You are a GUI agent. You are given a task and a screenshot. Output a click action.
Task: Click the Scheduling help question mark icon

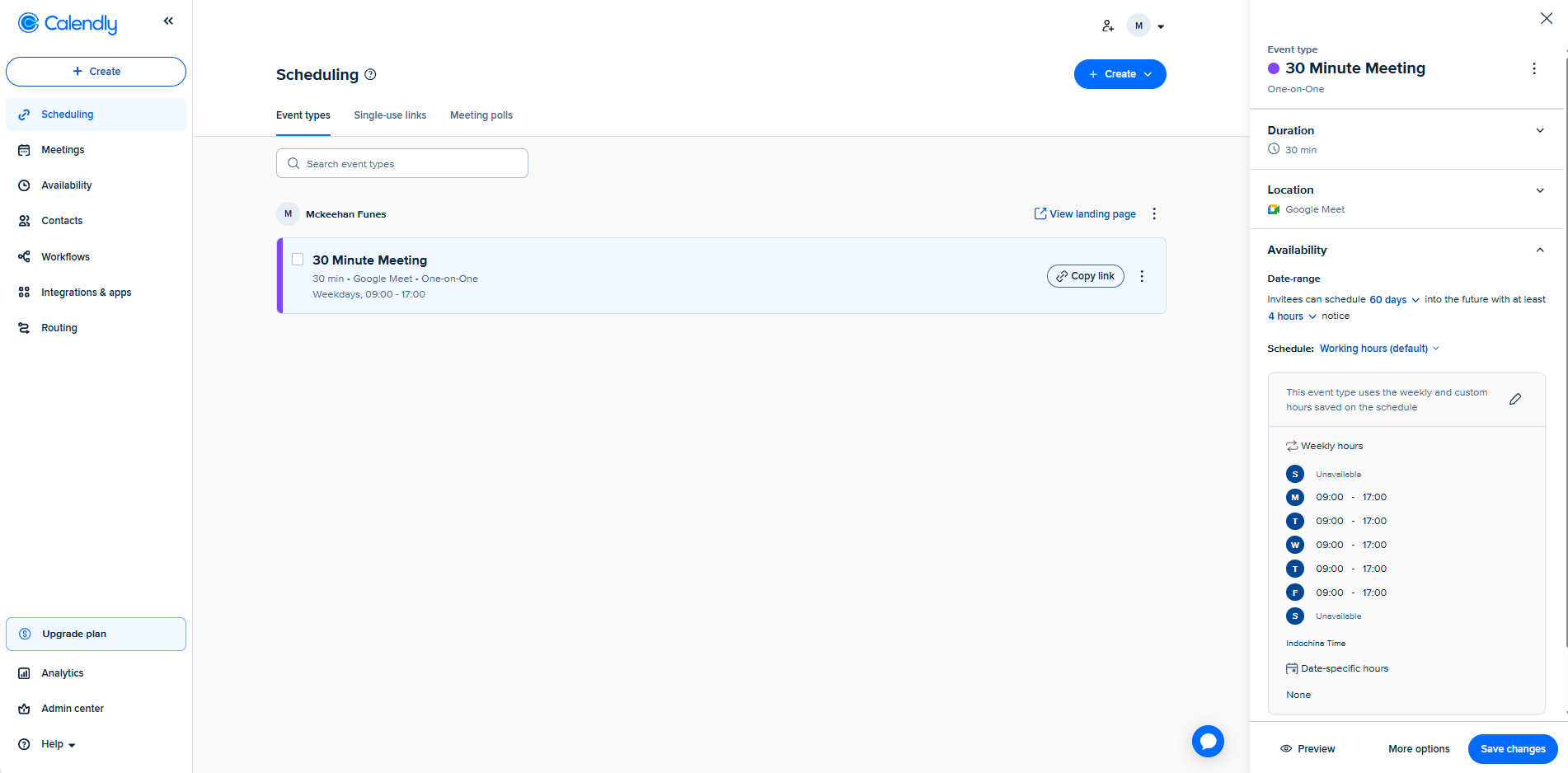tap(371, 74)
